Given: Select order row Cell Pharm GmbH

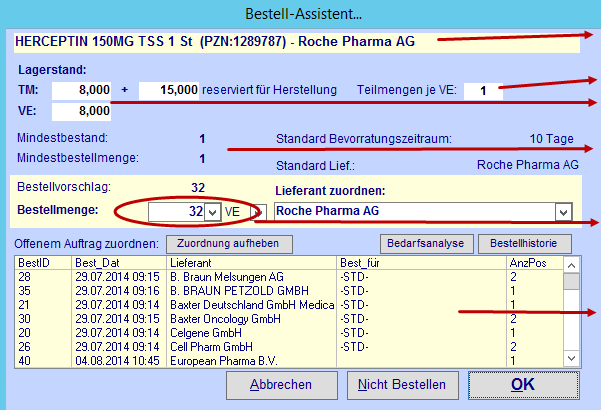Looking at the screenshot, I should point(289,347).
